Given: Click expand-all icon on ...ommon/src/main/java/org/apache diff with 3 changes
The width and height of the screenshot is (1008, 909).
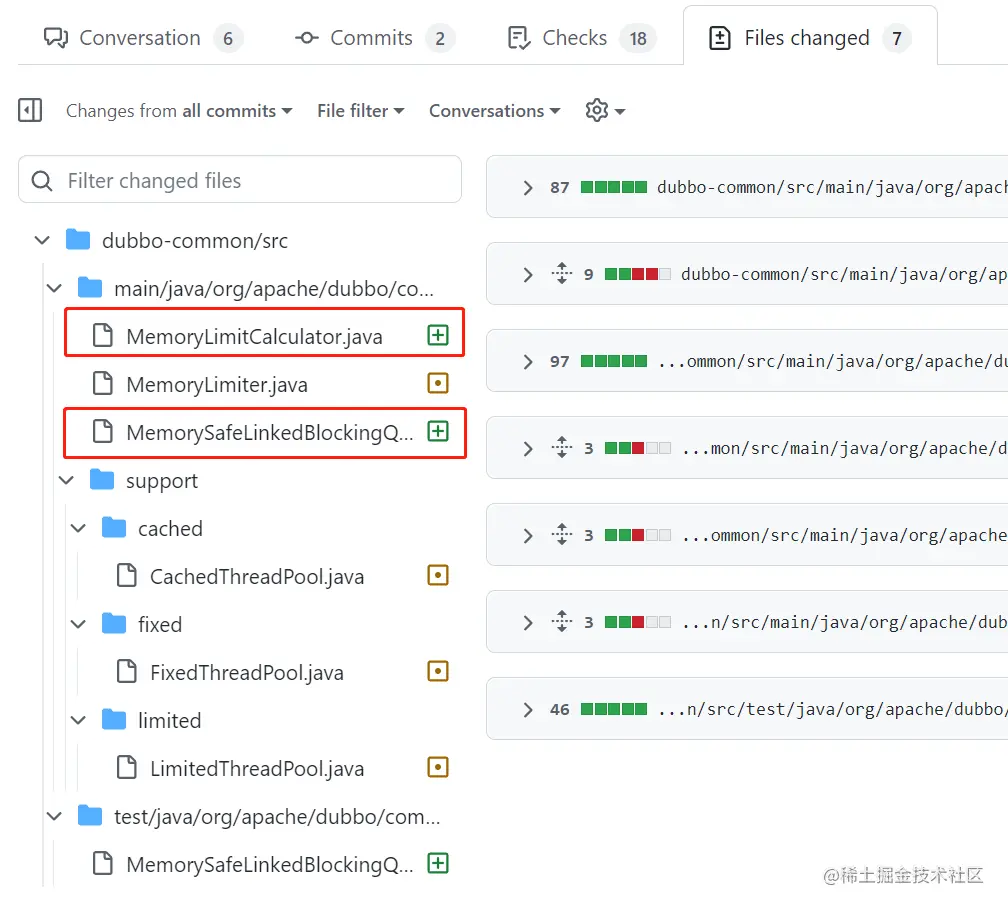Looking at the screenshot, I should coord(562,534).
